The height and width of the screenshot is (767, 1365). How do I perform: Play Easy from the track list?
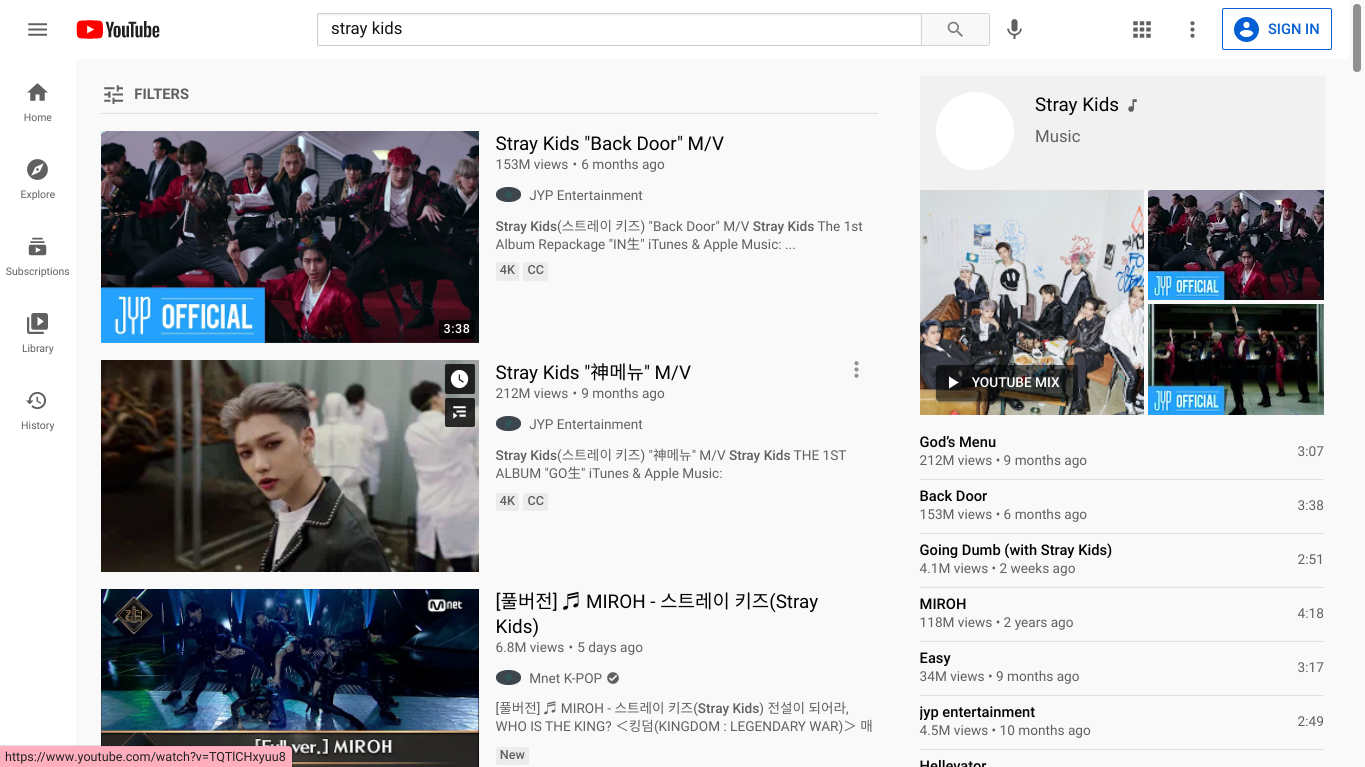[1122, 667]
